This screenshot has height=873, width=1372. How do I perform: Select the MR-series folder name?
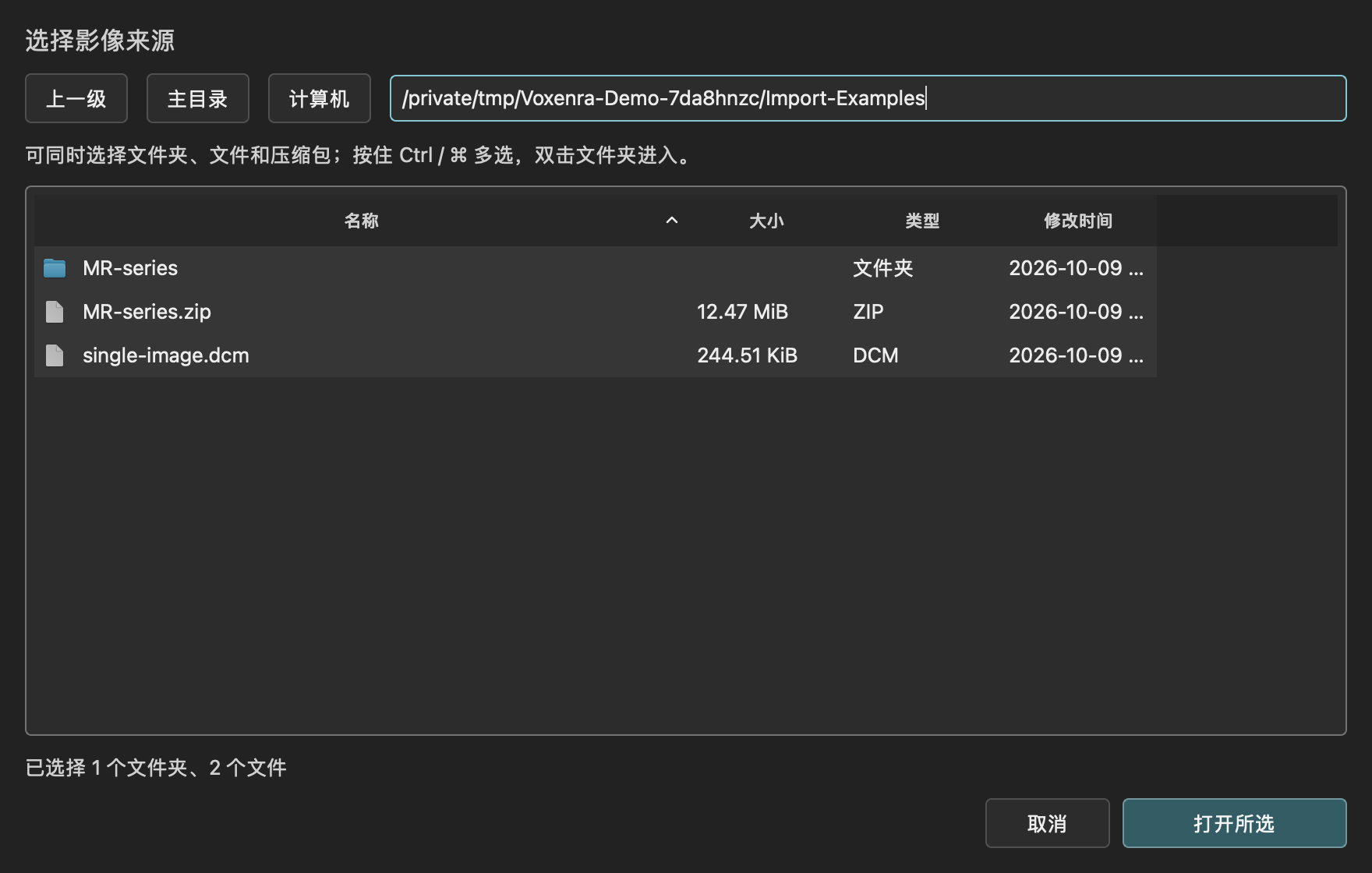[130, 268]
